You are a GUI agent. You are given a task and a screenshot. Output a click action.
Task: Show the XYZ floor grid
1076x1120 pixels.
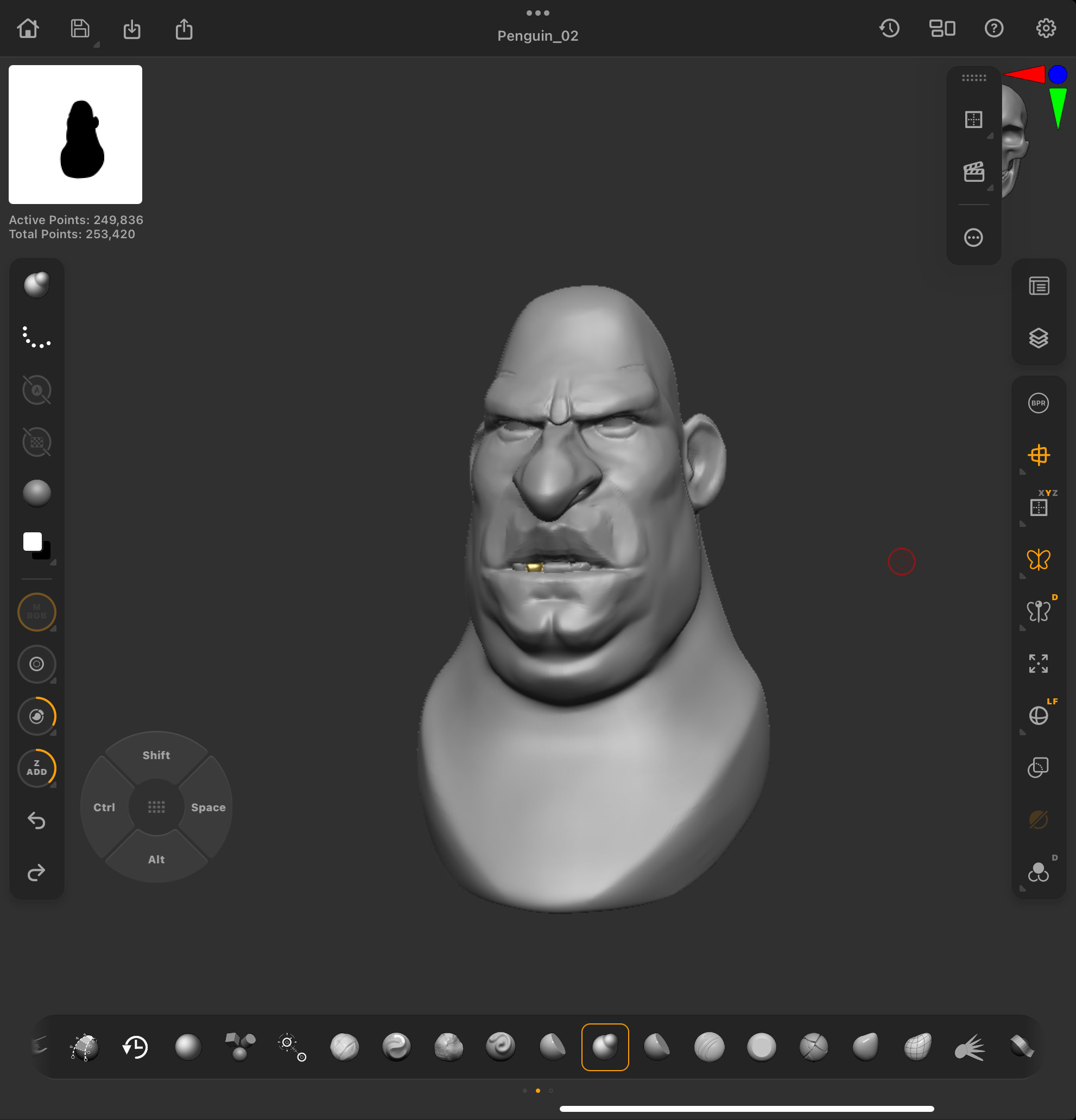coord(1039,506)
